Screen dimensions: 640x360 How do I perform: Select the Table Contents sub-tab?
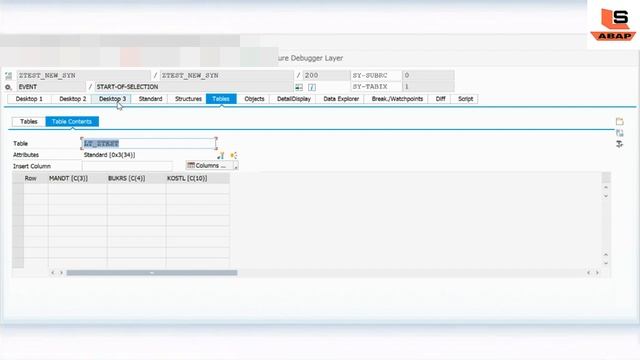coord(72,122)
